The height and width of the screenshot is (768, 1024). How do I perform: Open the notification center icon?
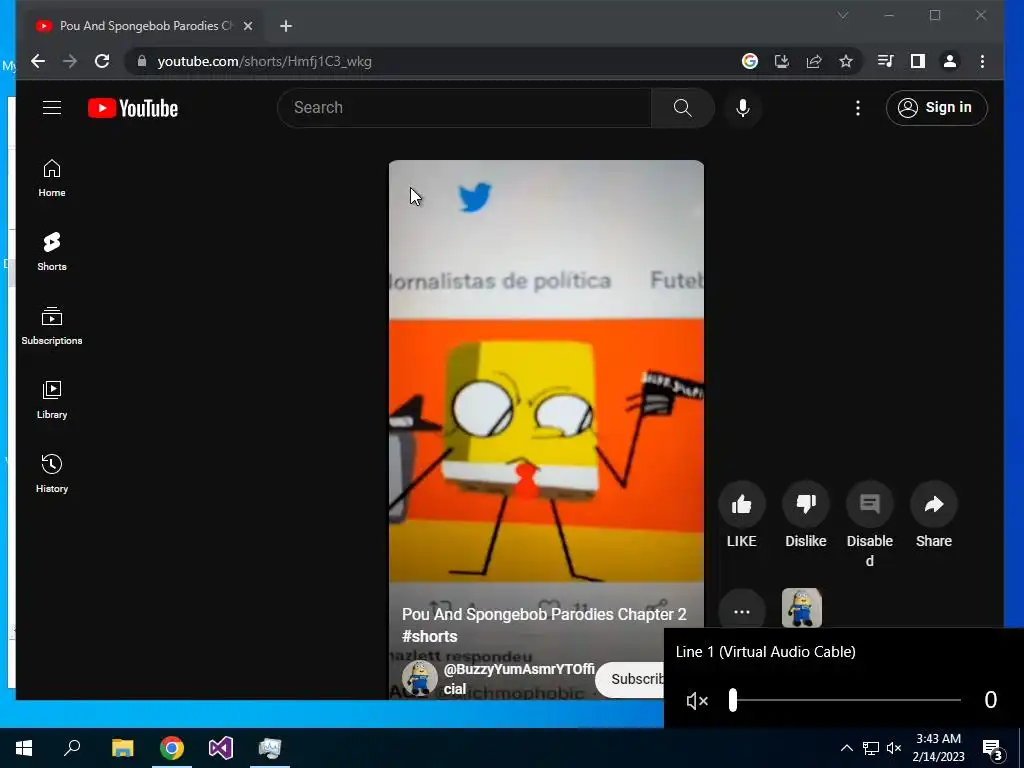pos(992,750)
